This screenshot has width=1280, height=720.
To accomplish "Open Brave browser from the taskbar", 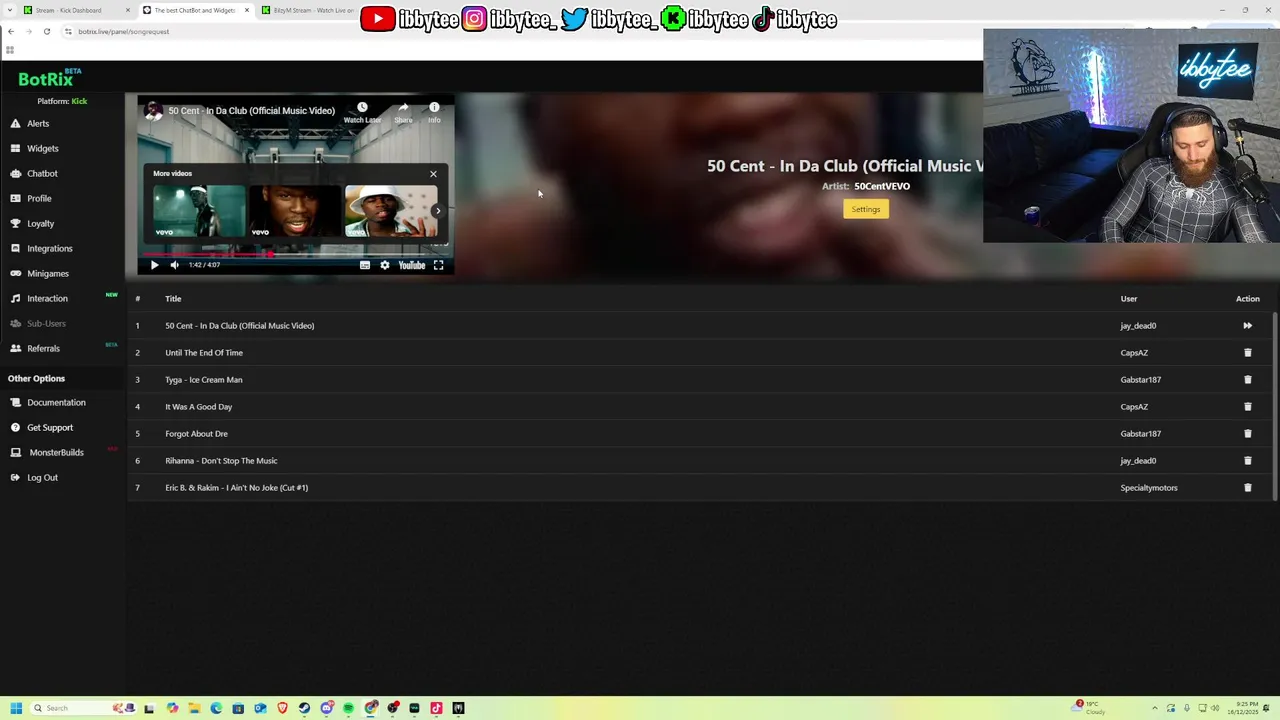I will click(282, 708).
